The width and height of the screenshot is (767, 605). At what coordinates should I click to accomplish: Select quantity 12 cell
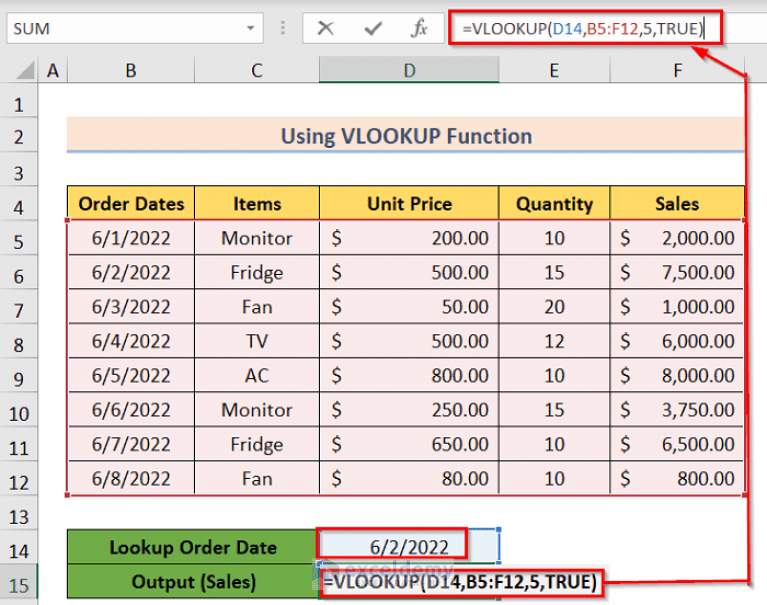554,341
